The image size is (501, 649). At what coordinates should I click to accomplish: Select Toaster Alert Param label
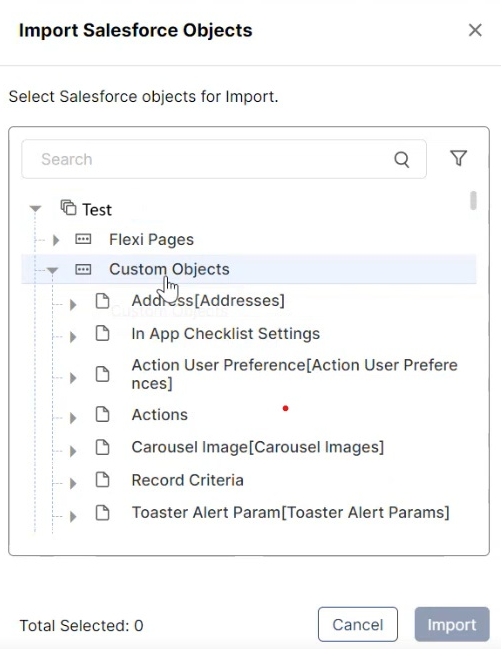(290, 513)
